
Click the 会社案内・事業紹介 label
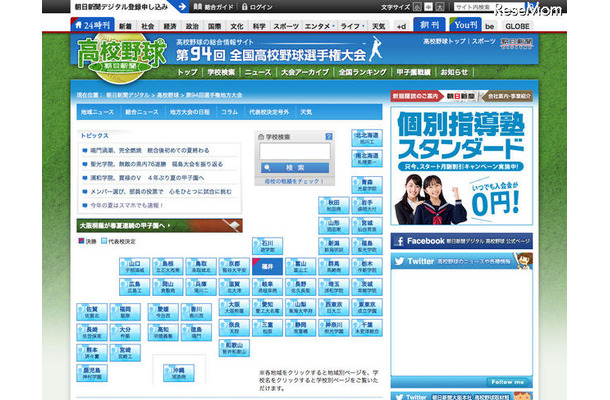pos(510,96)
